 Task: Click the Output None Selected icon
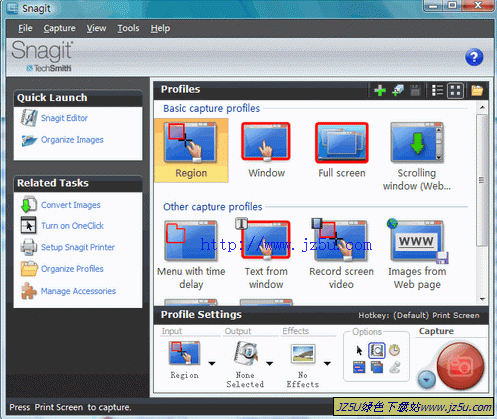pos(246,354)
